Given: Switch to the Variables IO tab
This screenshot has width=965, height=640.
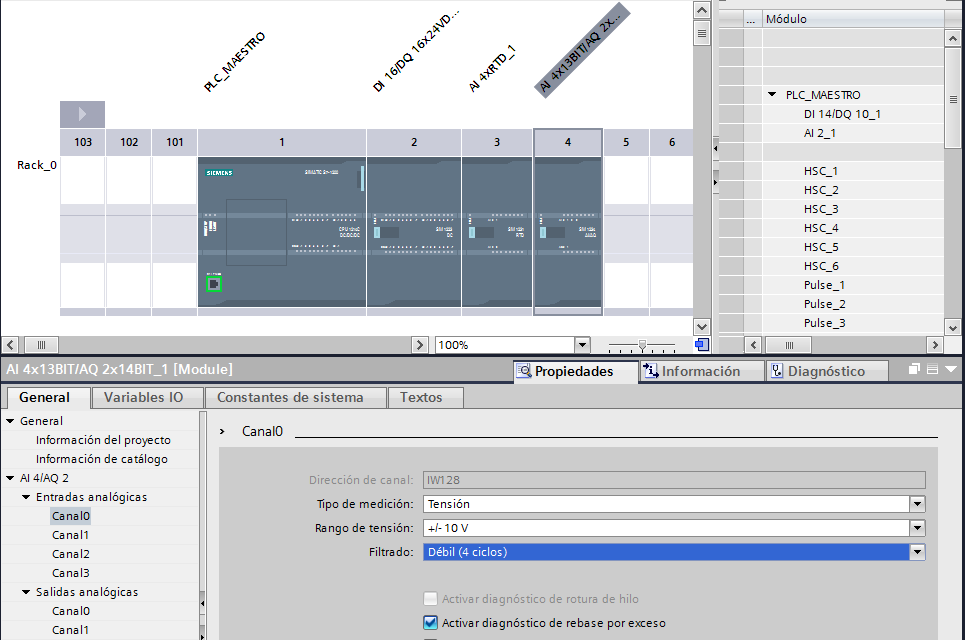Looking at the screenshot, I should (143, 397).
